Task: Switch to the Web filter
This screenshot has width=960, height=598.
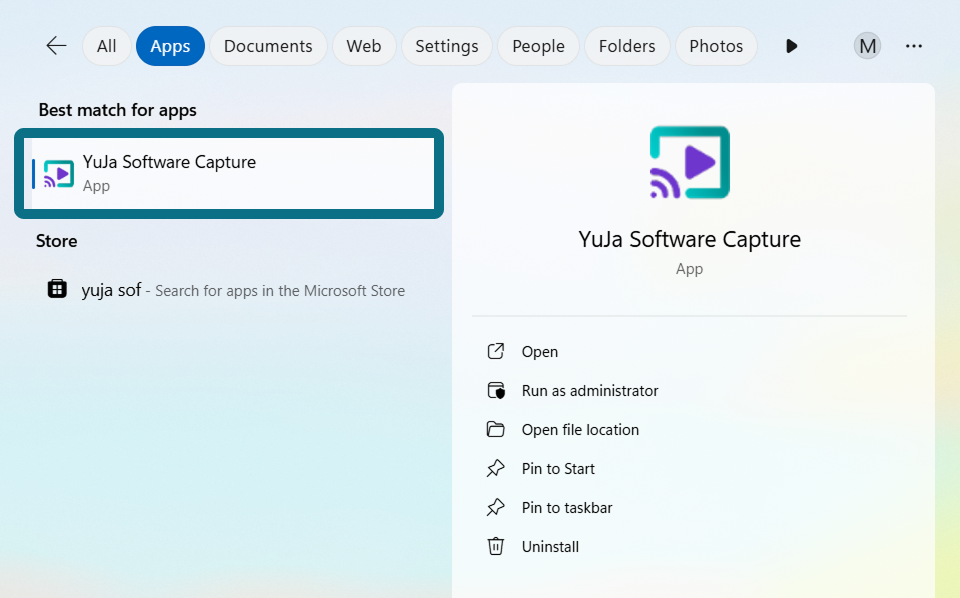Action: 364,46
